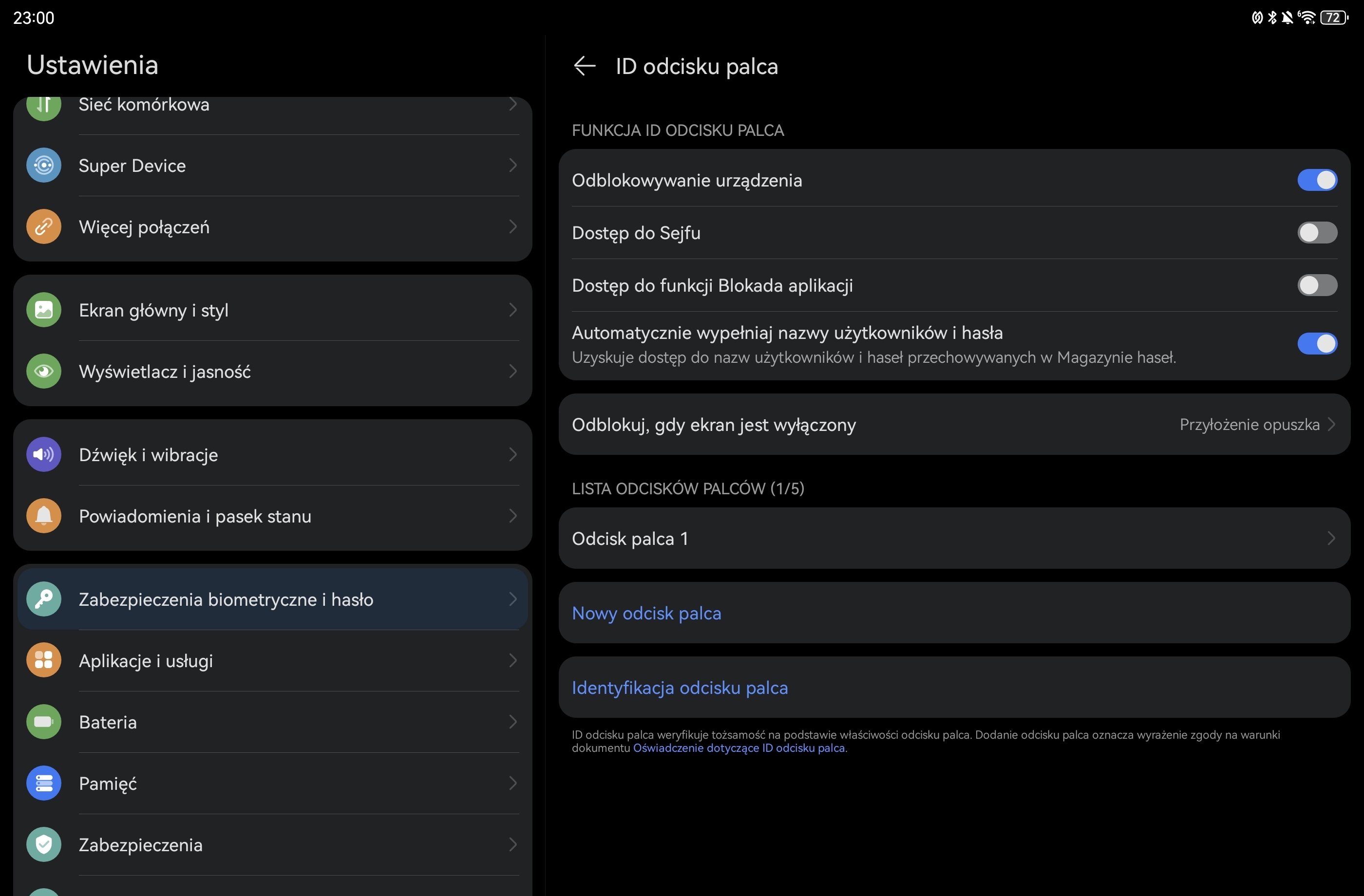Open chevron on Odcisk palca 1 row
Image resolution: width=1364 pixels, height=896 pixels.
[x=1331, y=538]
